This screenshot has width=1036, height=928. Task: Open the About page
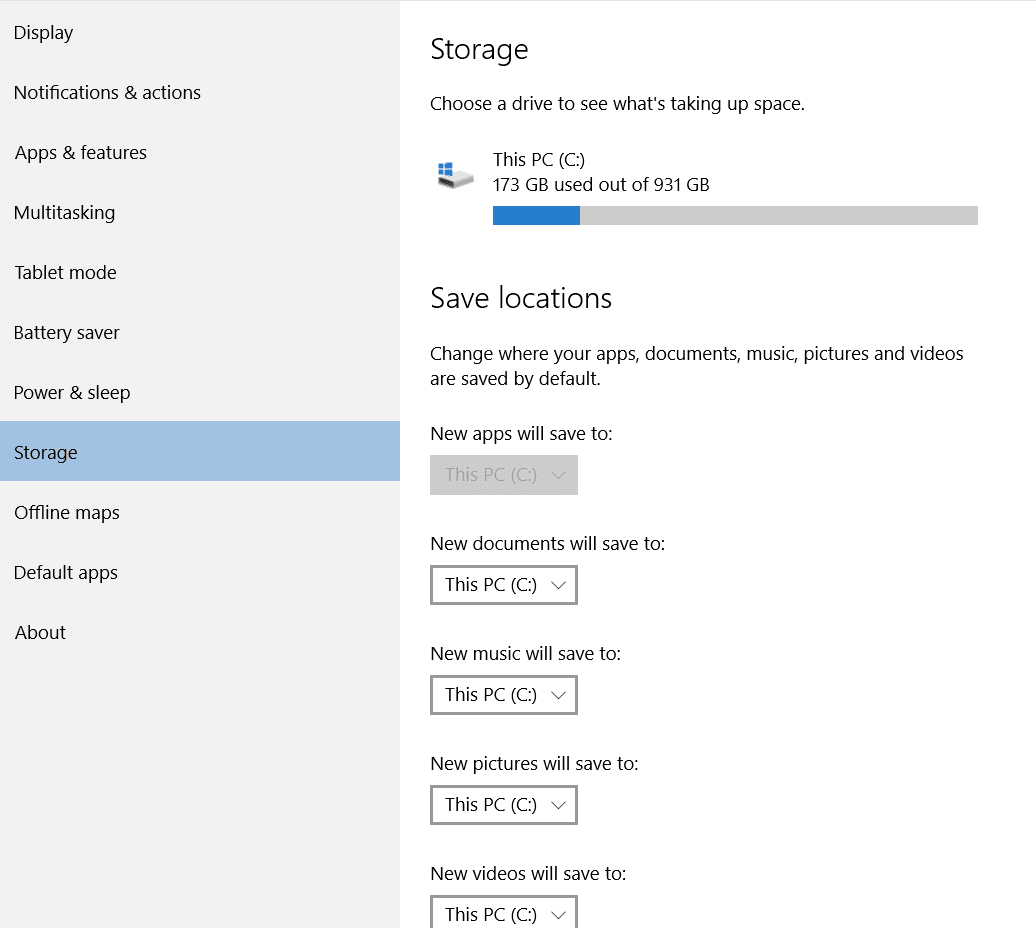pos(200,633)
